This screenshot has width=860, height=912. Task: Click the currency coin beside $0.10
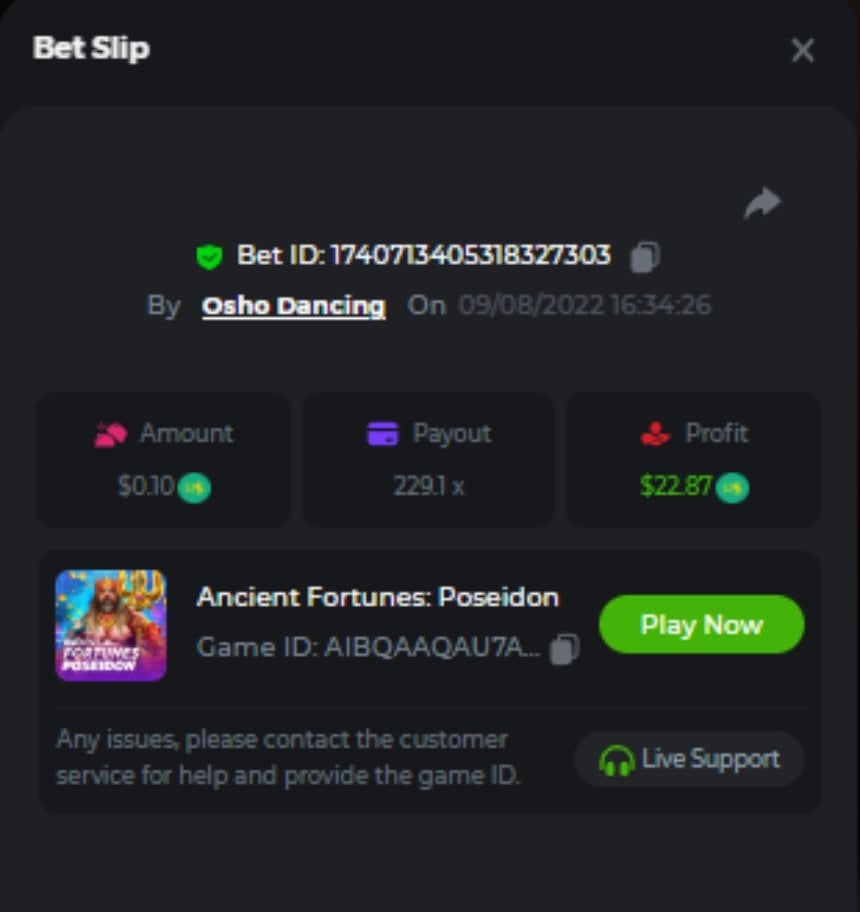point(194,488)
